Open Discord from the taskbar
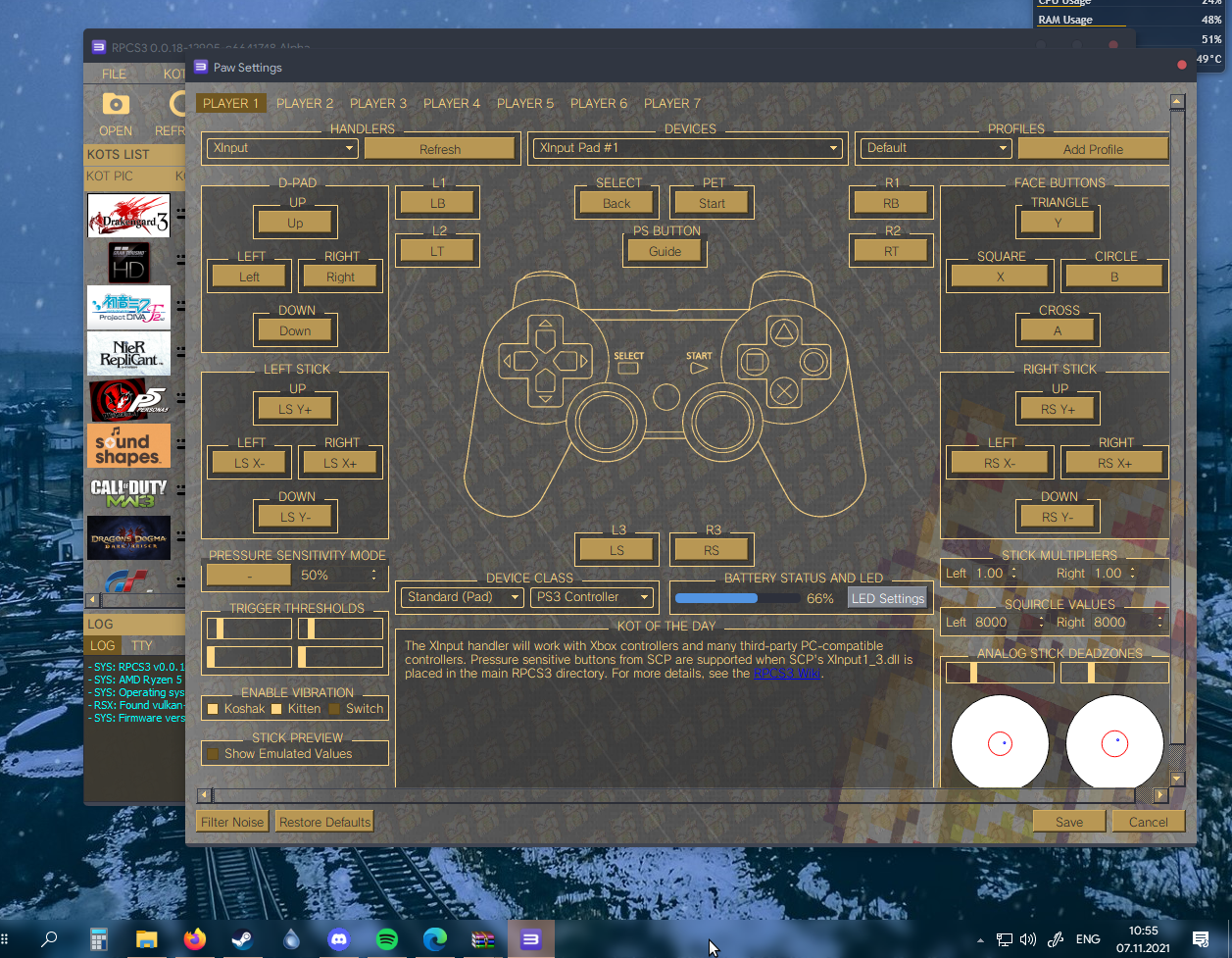The image size is (1232, 958). click(x=339, y=939)
